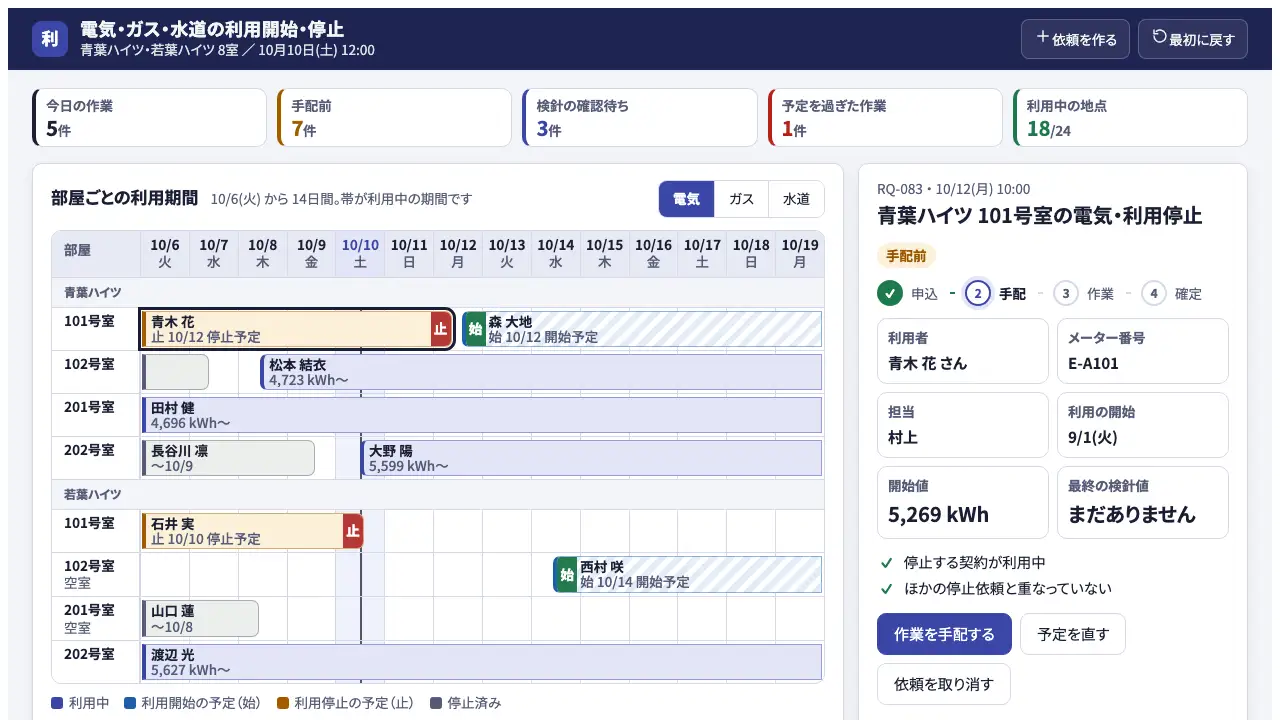1280x720 pixels.
Task: Click the 予定を直す button
Action: (1073, 634)
